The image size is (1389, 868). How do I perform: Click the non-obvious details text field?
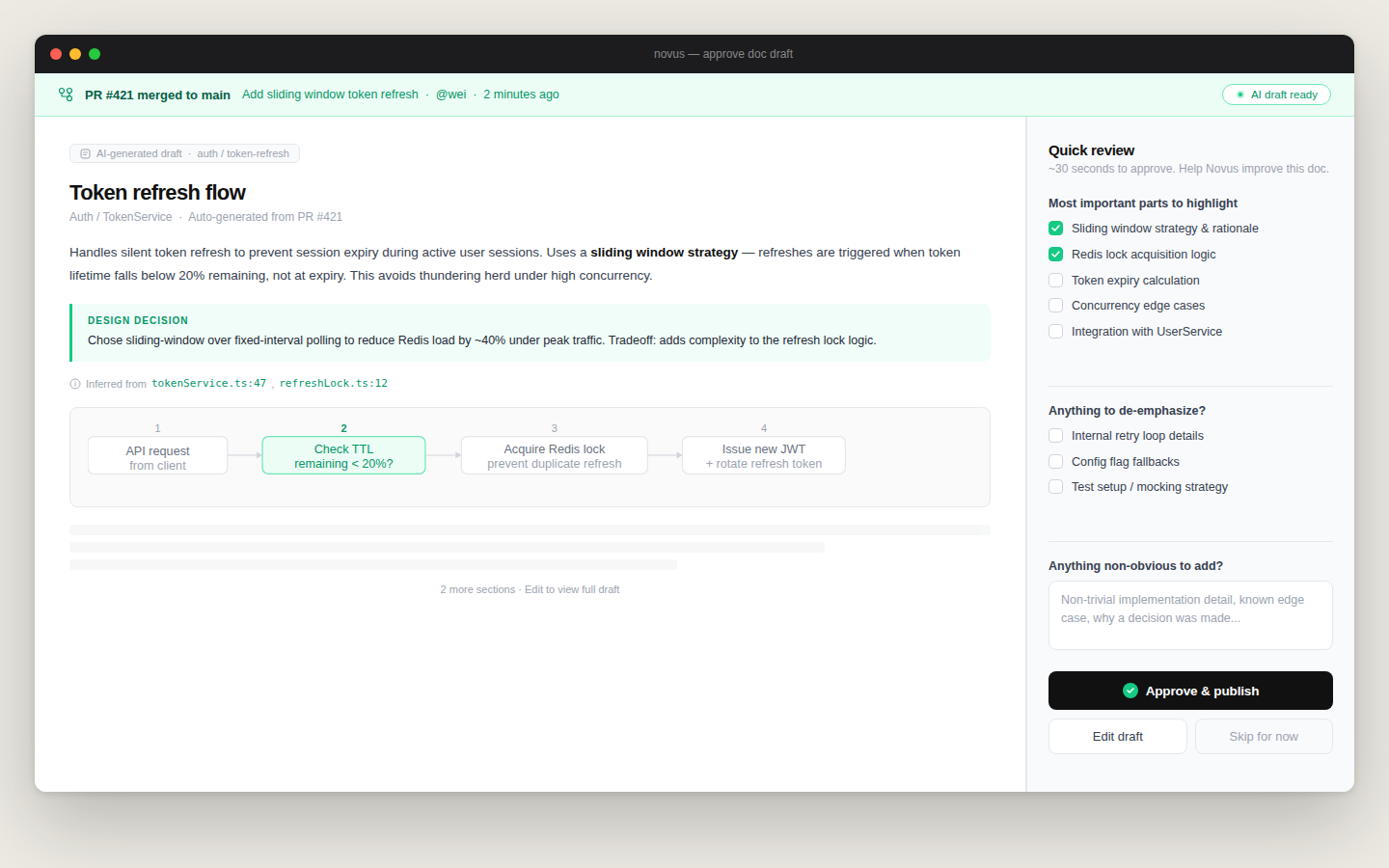tap(1190, 614)
